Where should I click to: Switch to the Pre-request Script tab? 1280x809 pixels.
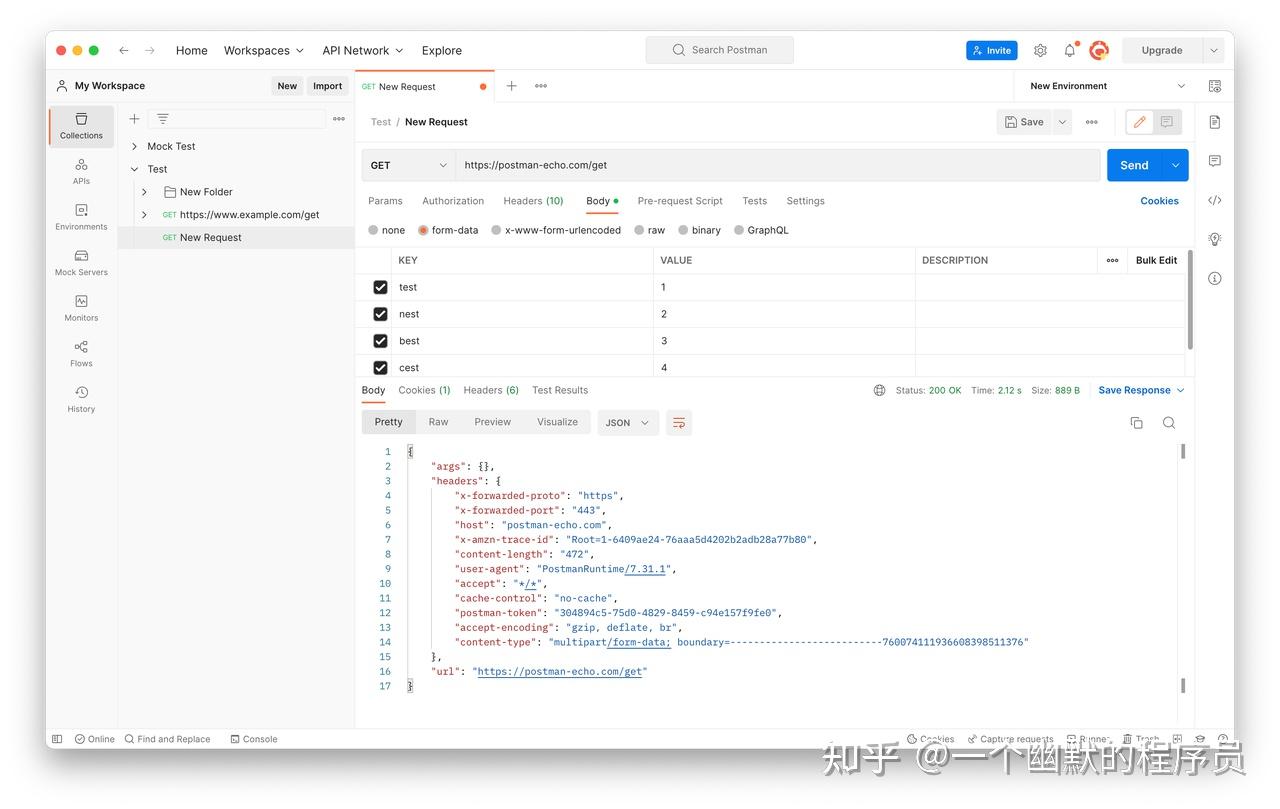pos(679,200)
